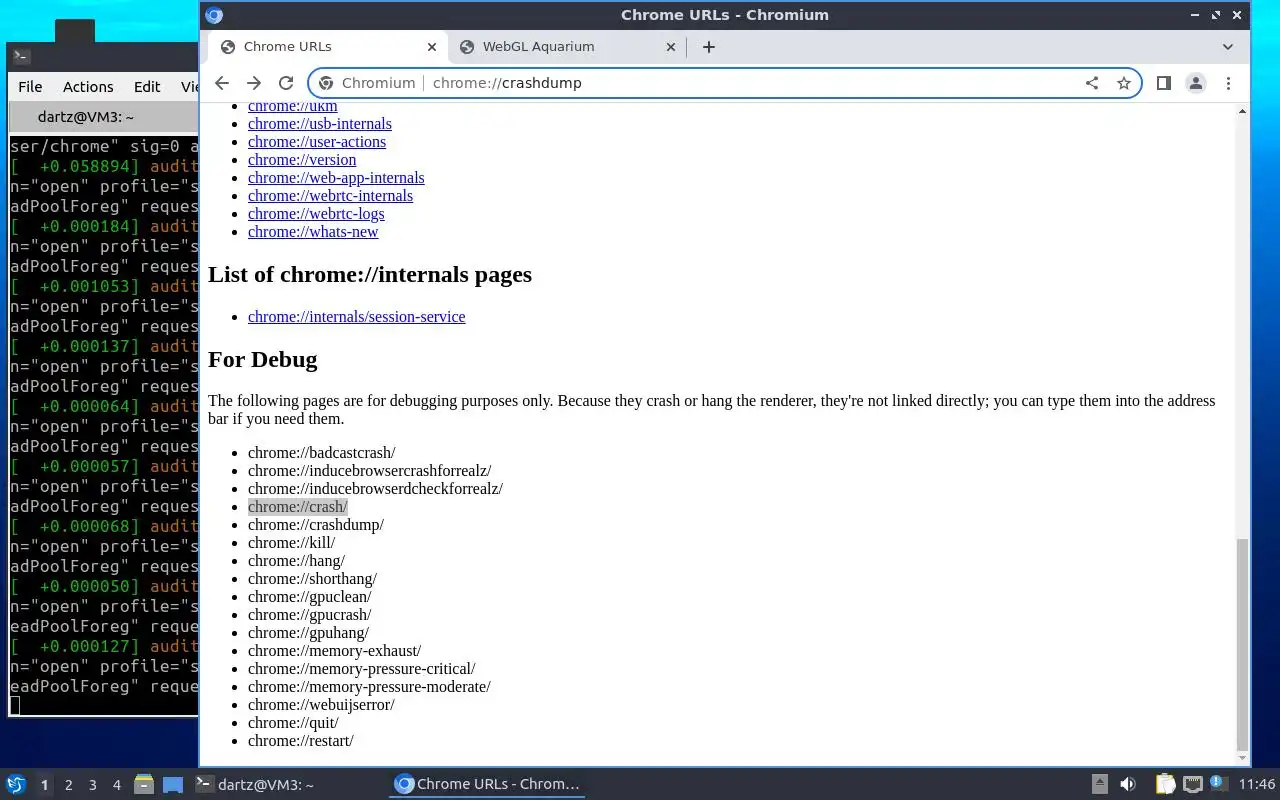Click the removable media eject tray icon

1099,785
